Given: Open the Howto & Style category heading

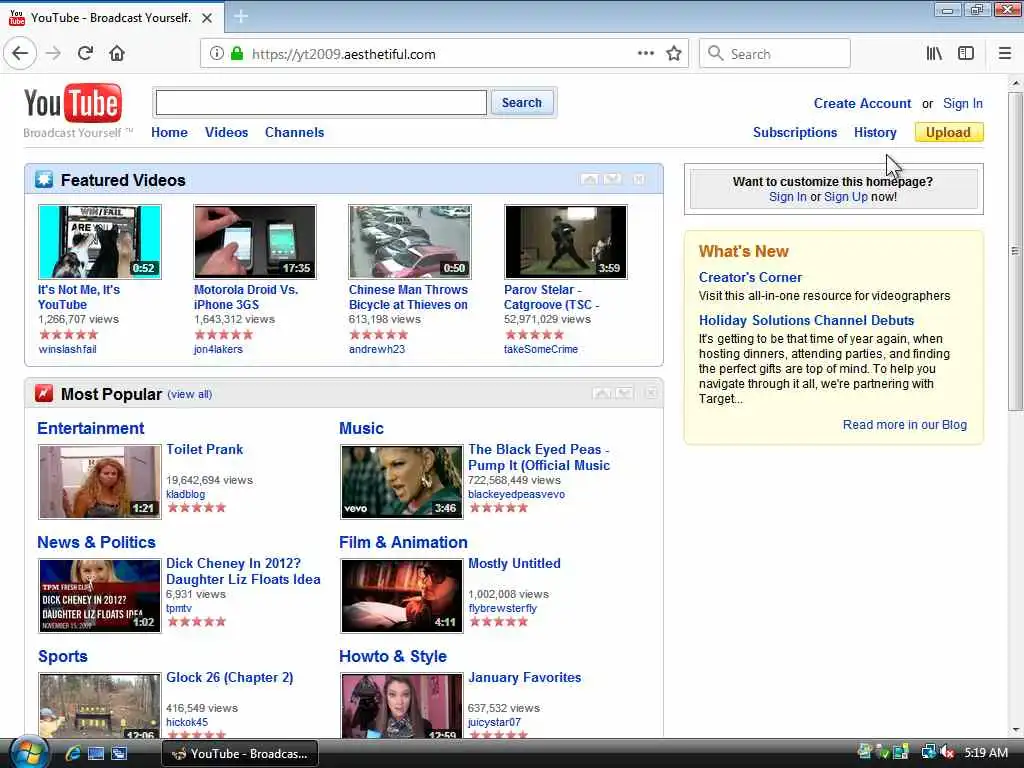Looking at the screenshot, I should (392, 656).
